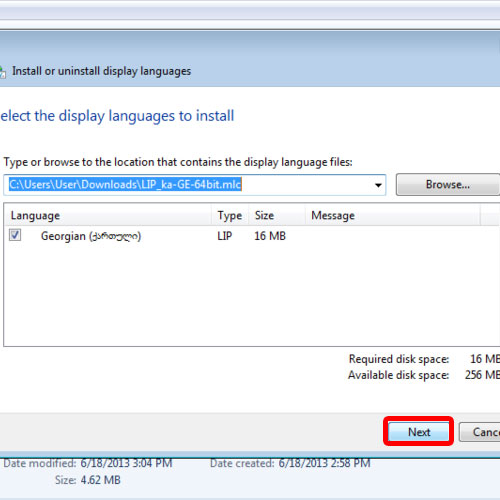Click the Browse... button
This screenshot has width=500, height=500.
tap(448, 184)
